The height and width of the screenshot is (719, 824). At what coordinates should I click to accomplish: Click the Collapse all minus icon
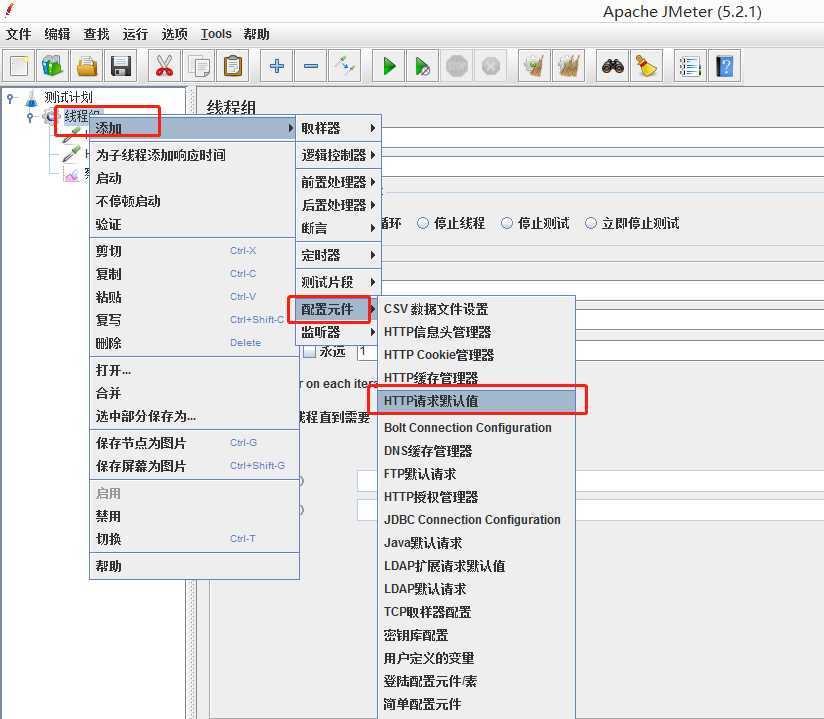tap(311, 66)
